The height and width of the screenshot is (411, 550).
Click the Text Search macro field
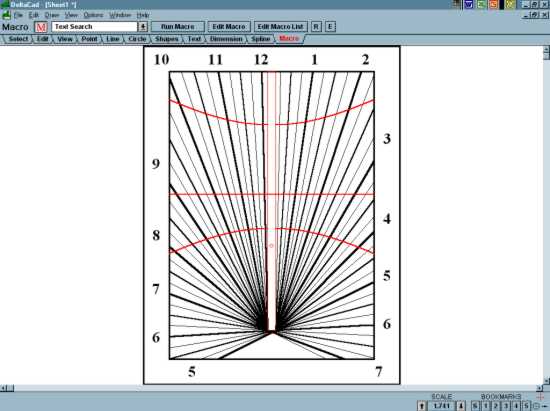tap(94, 27)
